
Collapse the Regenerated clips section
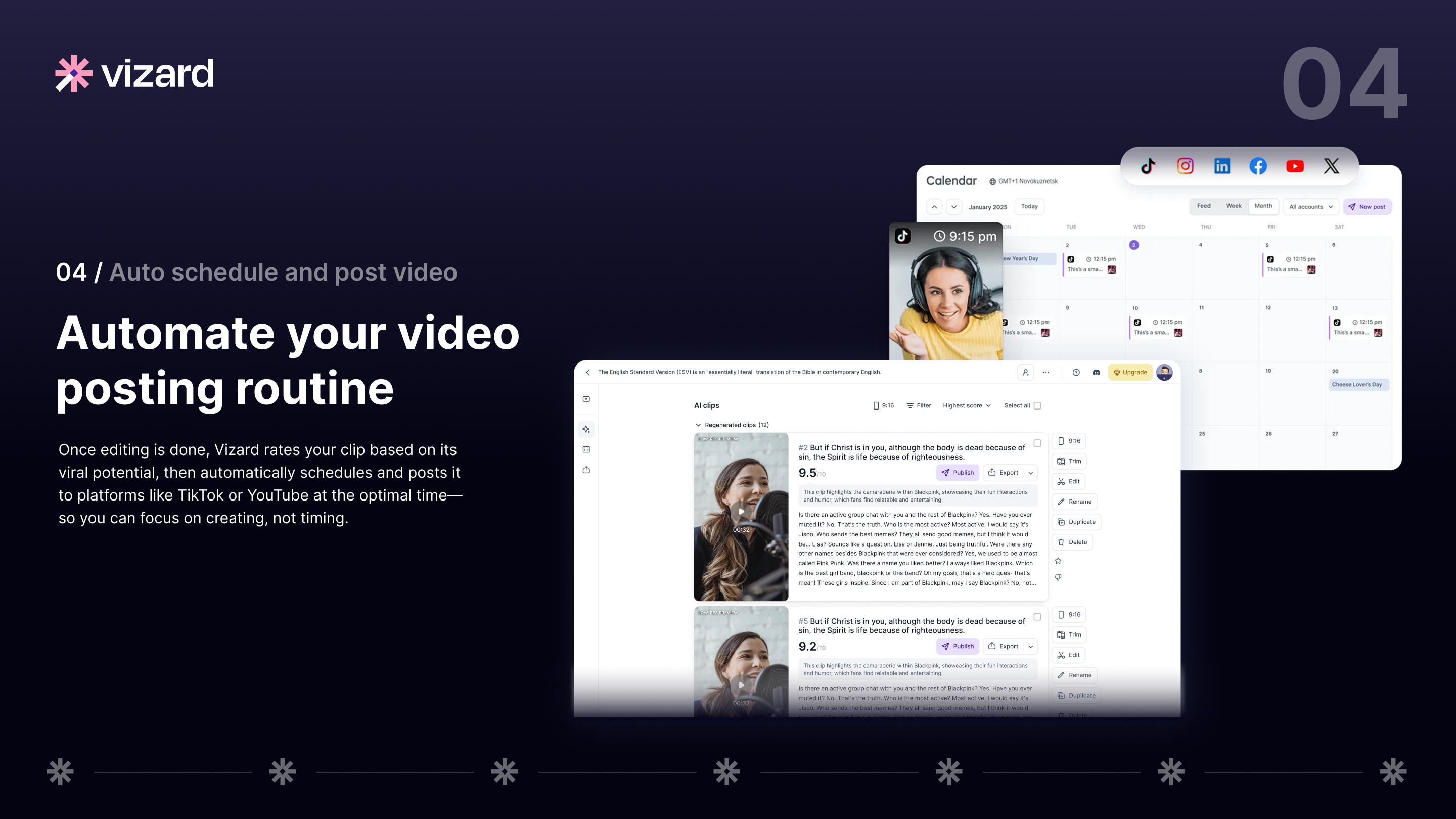[x=699, y=425]
